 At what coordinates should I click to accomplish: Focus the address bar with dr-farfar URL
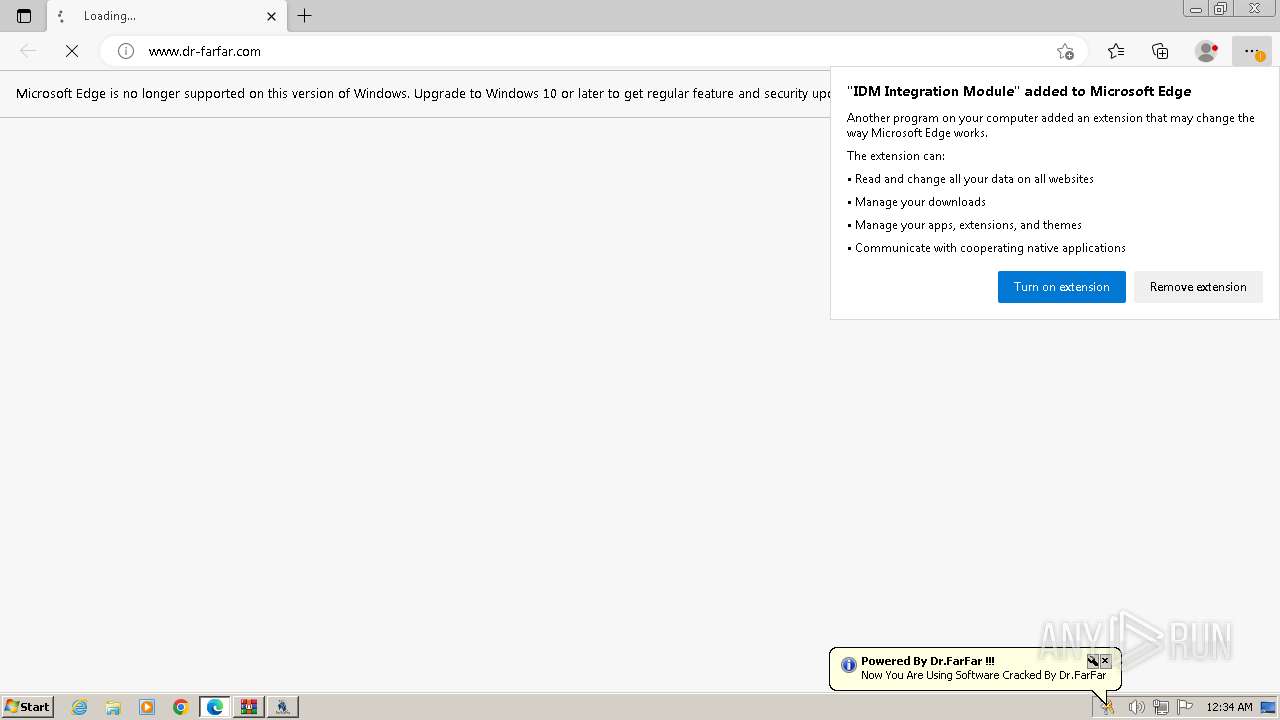[594, 51]
